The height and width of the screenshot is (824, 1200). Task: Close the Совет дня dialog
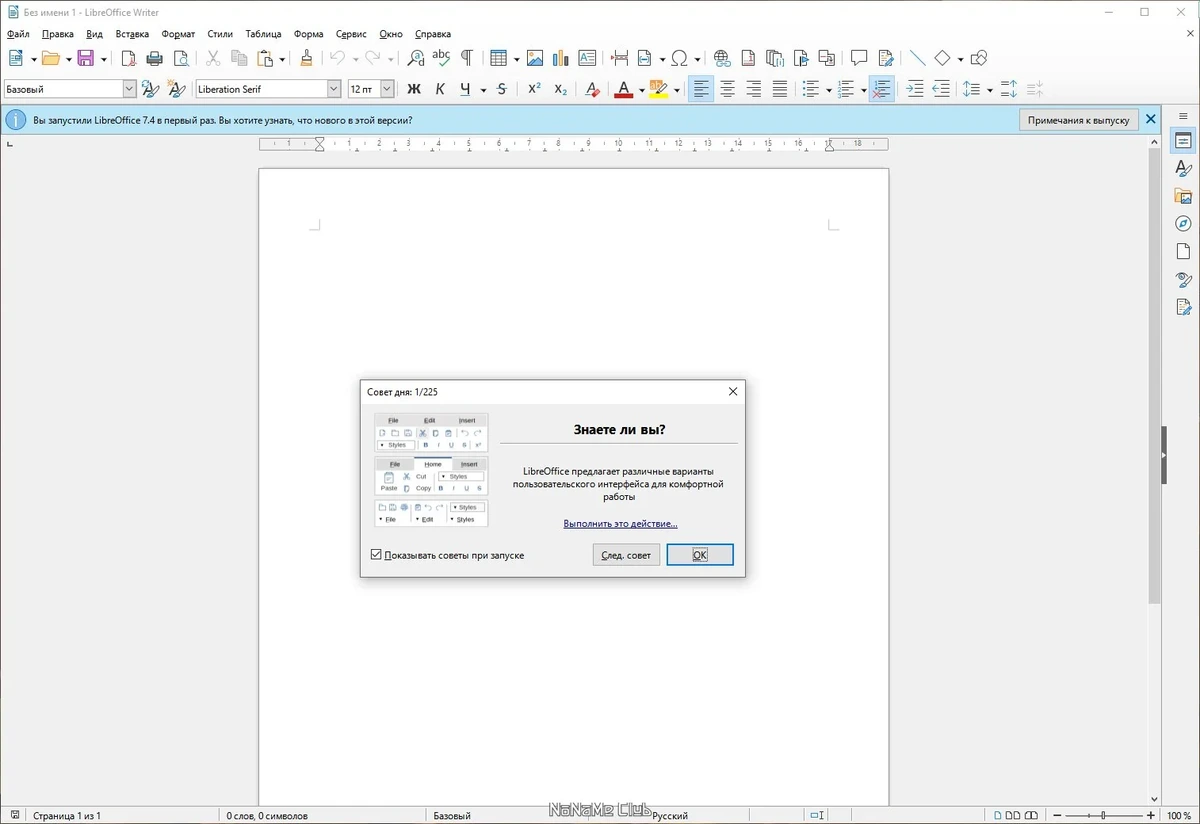tap(733, 392)
